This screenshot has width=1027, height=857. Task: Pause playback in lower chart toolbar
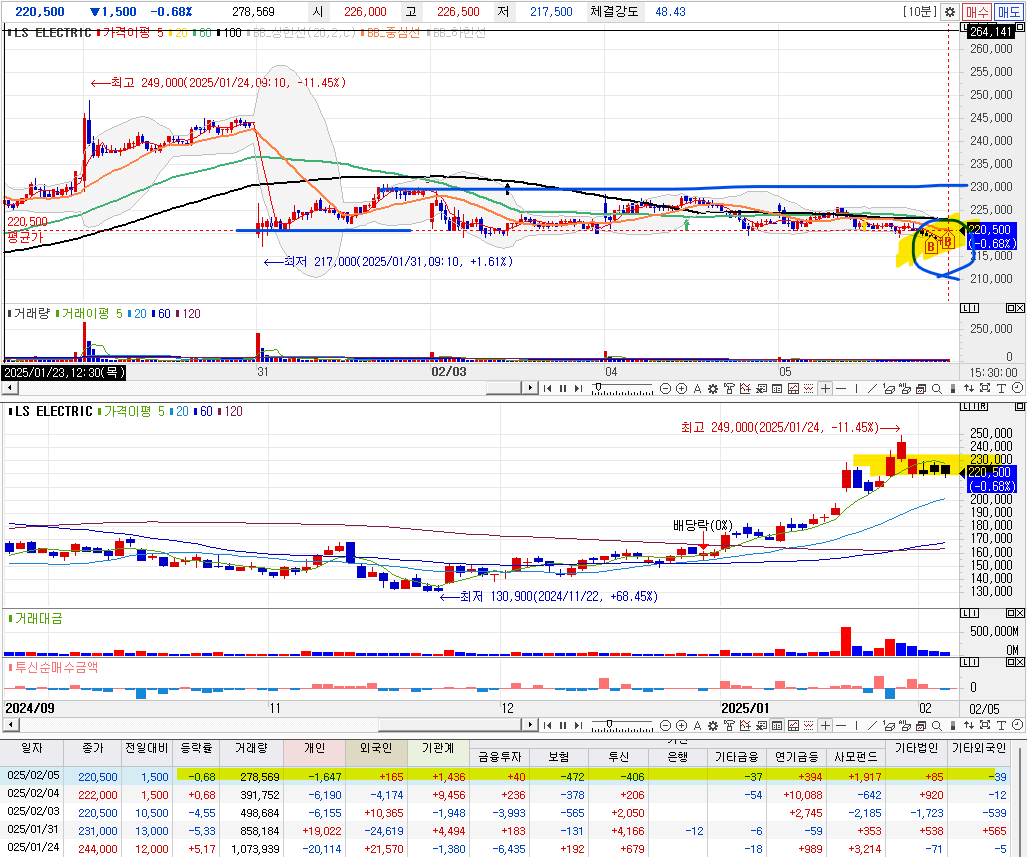563,725
